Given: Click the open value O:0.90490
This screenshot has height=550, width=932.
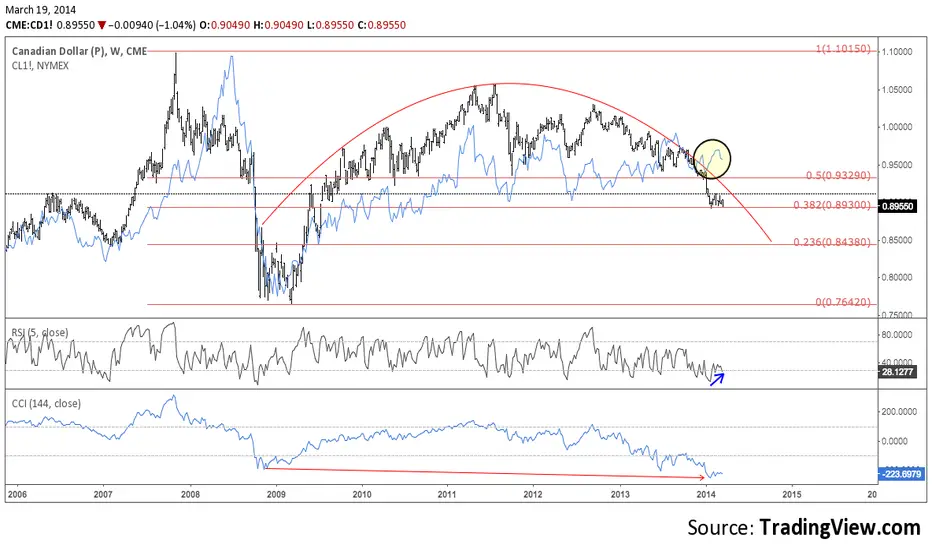Looking at the screenshot, I should click(224, 25).
